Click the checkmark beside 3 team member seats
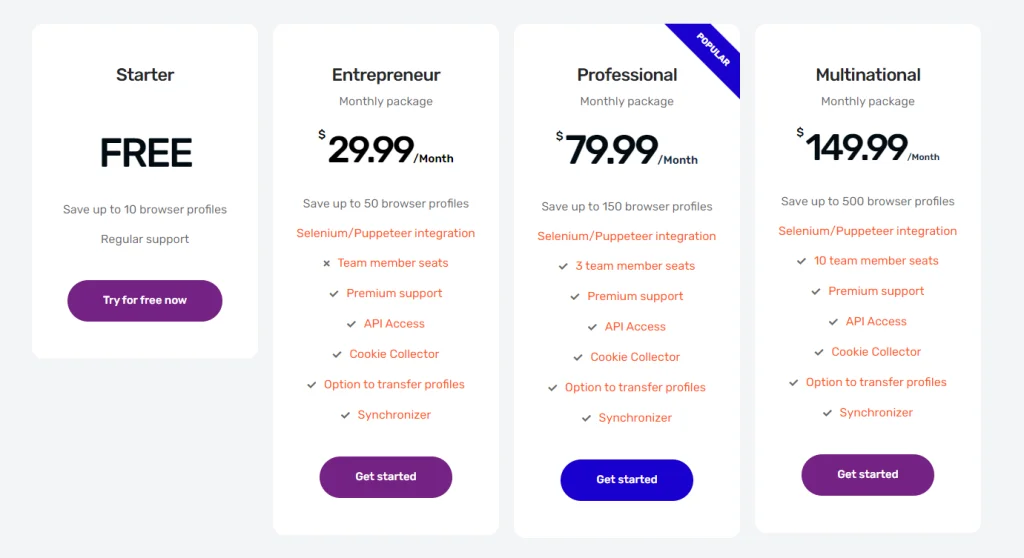This screenshot has height=558, width=1024. 564,267
